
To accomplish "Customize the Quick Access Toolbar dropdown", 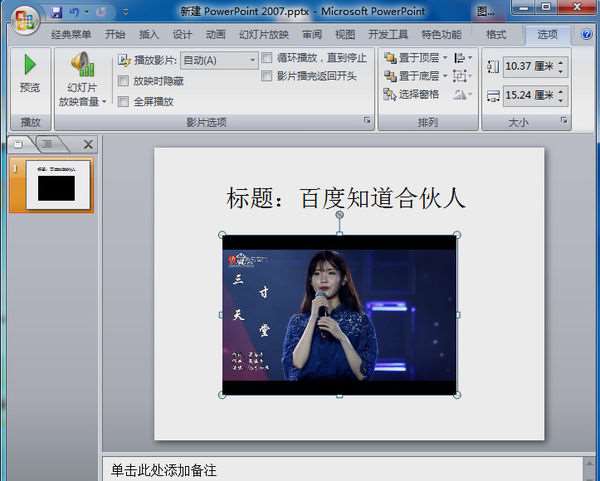I will [x=125, y=12].
